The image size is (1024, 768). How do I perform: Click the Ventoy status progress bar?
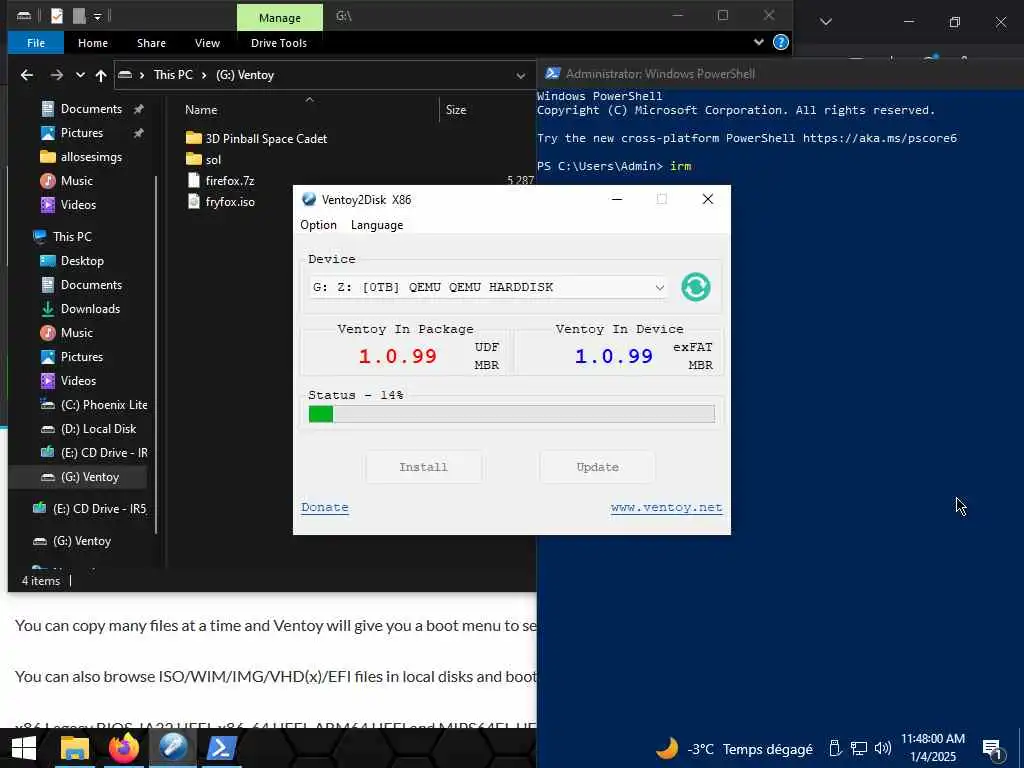[x=511, y=413]
